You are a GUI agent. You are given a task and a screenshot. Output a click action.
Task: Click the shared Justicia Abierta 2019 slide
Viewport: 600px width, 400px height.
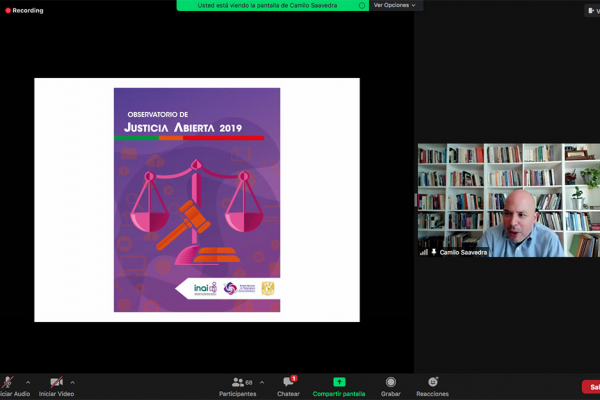tap(197, 200)
